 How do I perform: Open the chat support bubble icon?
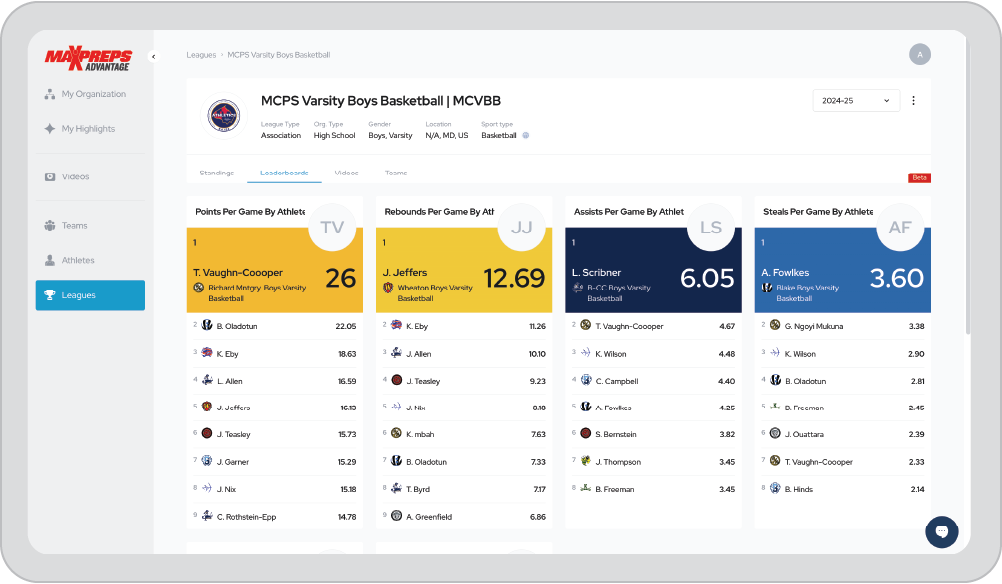pyautogui.click(x=941, y=531)
